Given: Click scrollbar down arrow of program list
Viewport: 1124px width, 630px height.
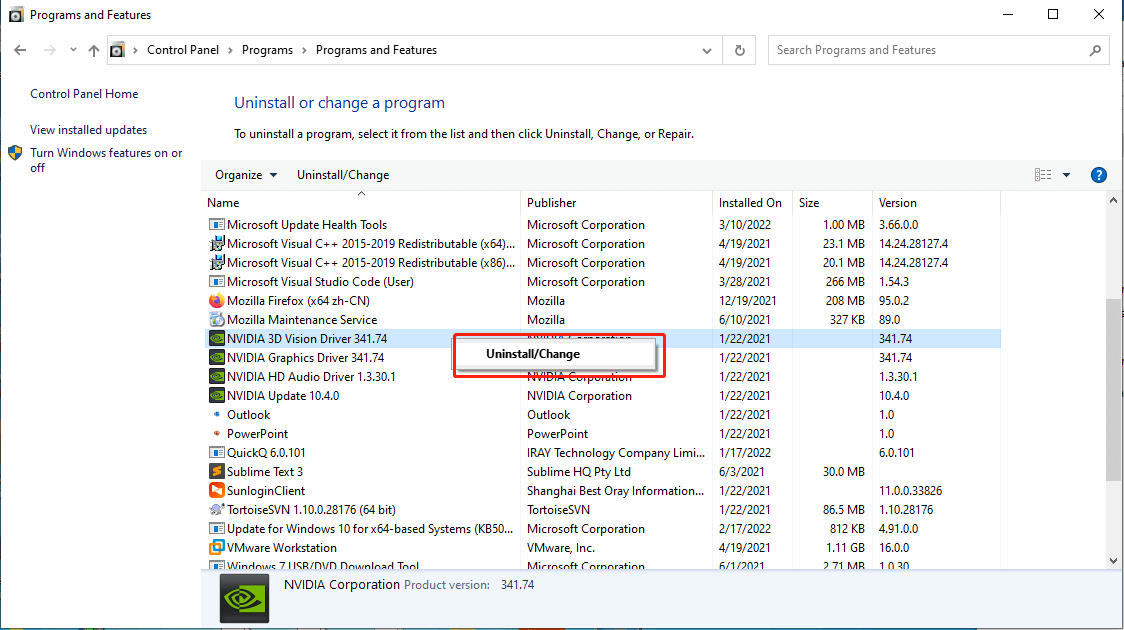Looking at the screenshot, I should (1113, 561).
